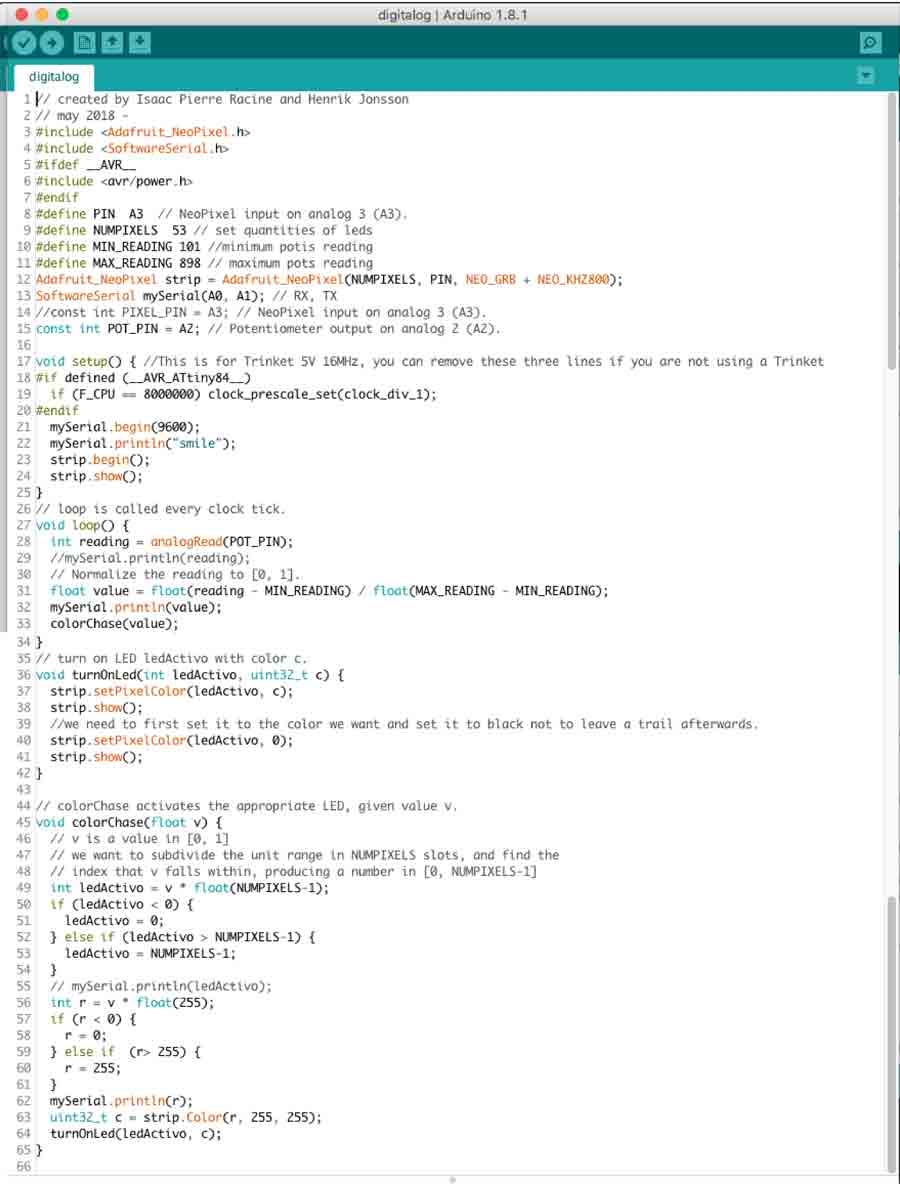Open the Serial Monitor magnifier icon
Screen dimensions: 900x1184
click(x=870, y=43)
